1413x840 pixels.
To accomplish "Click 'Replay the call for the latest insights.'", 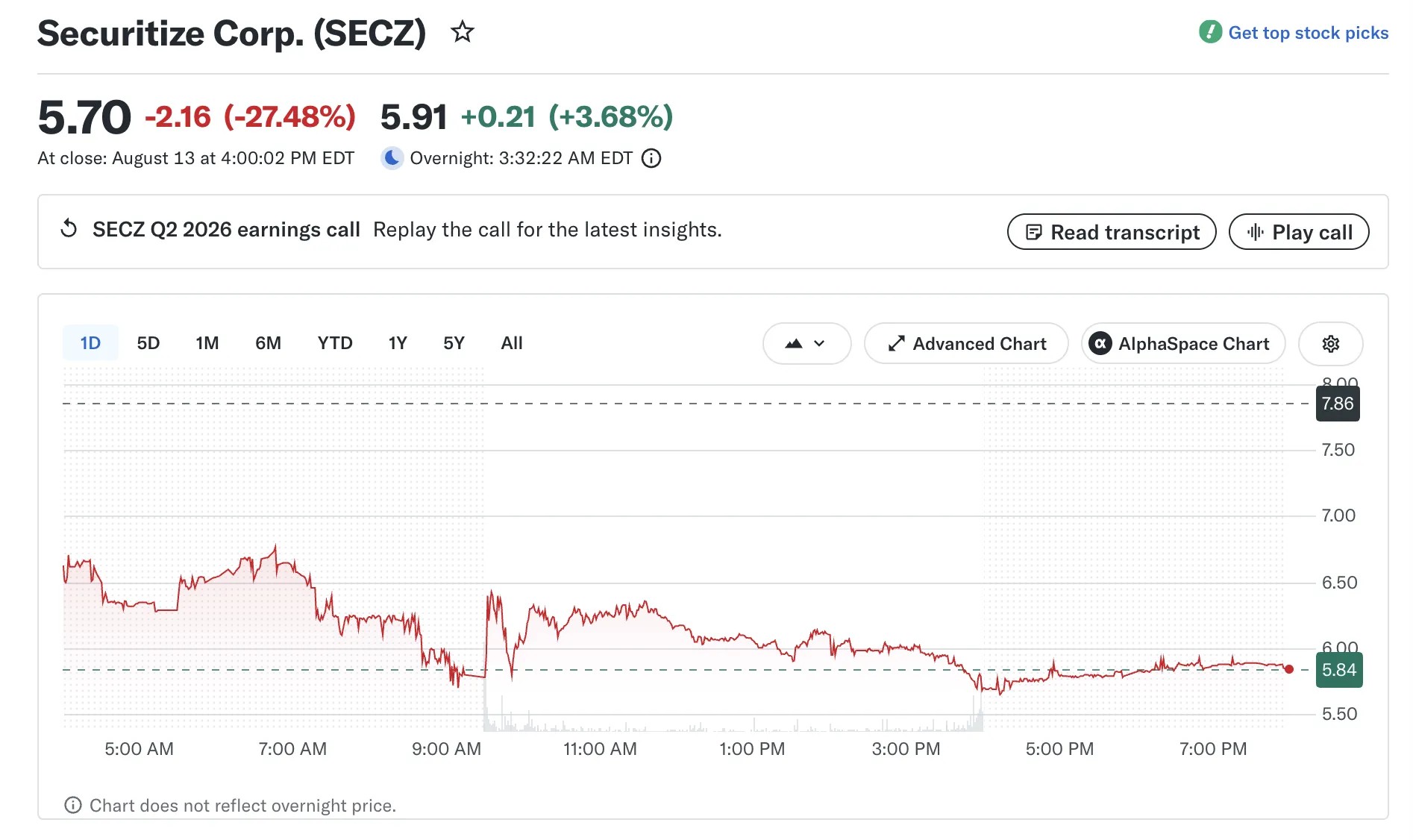I will pyautogui.click(x=548, y=229).
